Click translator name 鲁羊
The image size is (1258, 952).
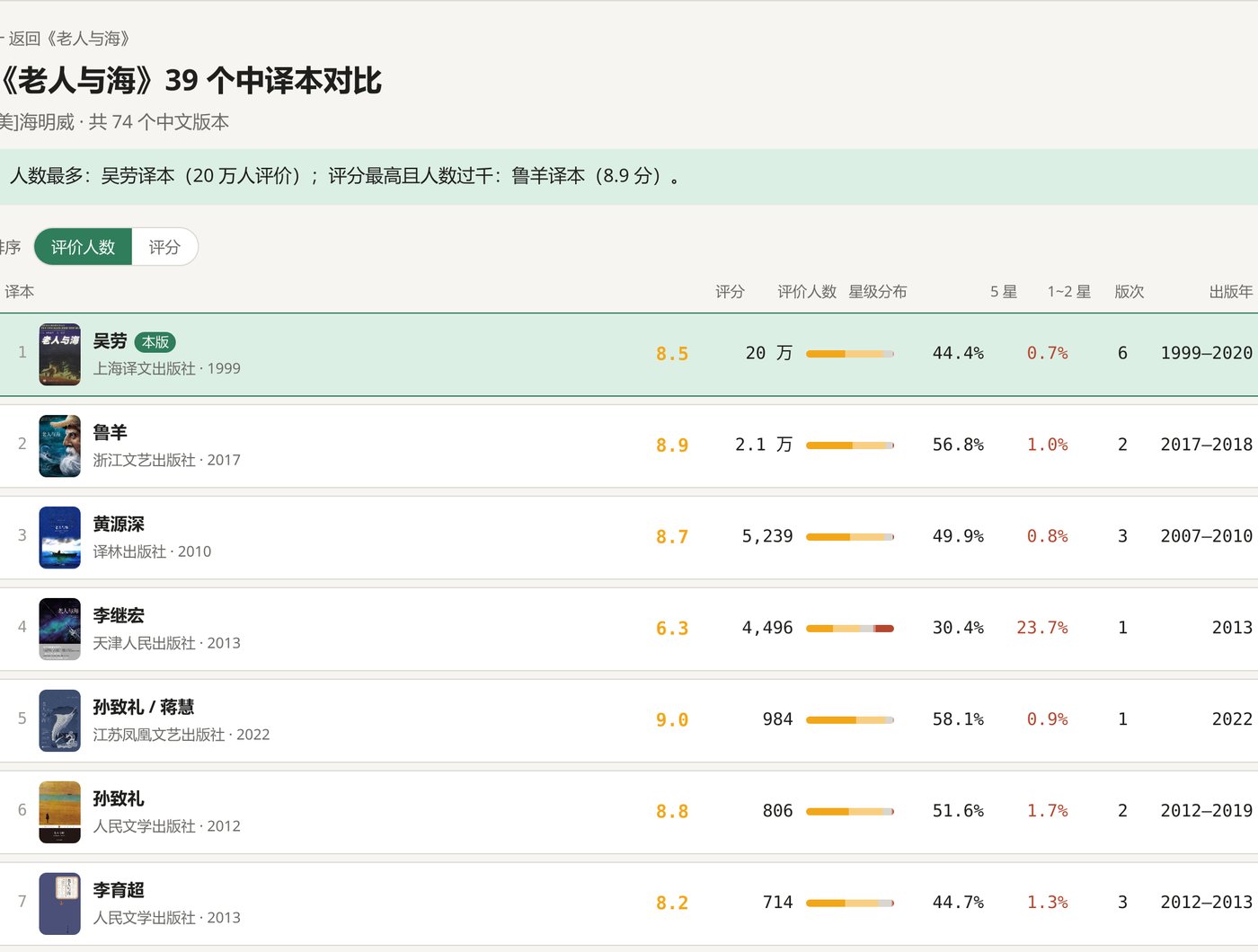(111, 433)
